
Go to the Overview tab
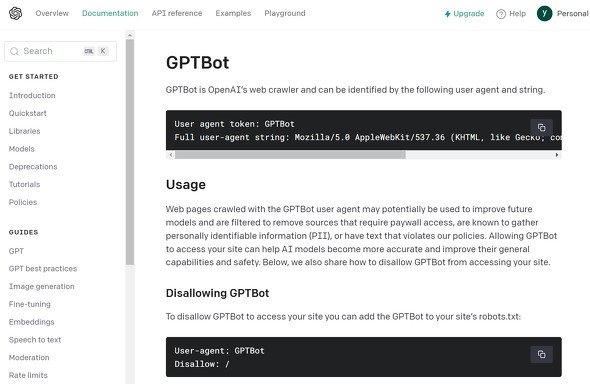52,13
